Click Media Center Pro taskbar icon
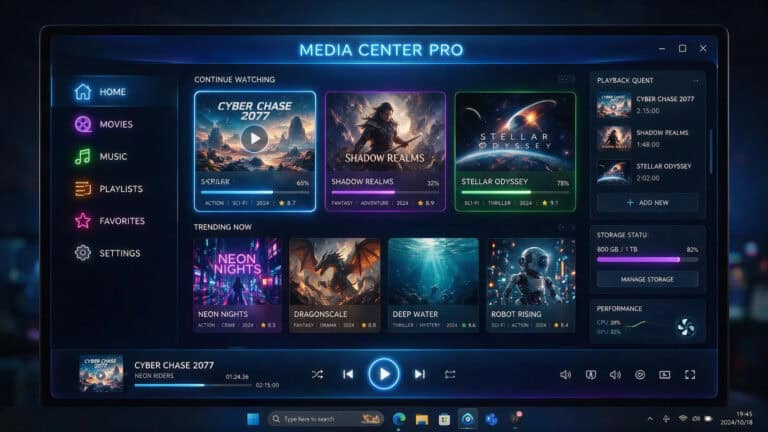 tap(468, 419)
